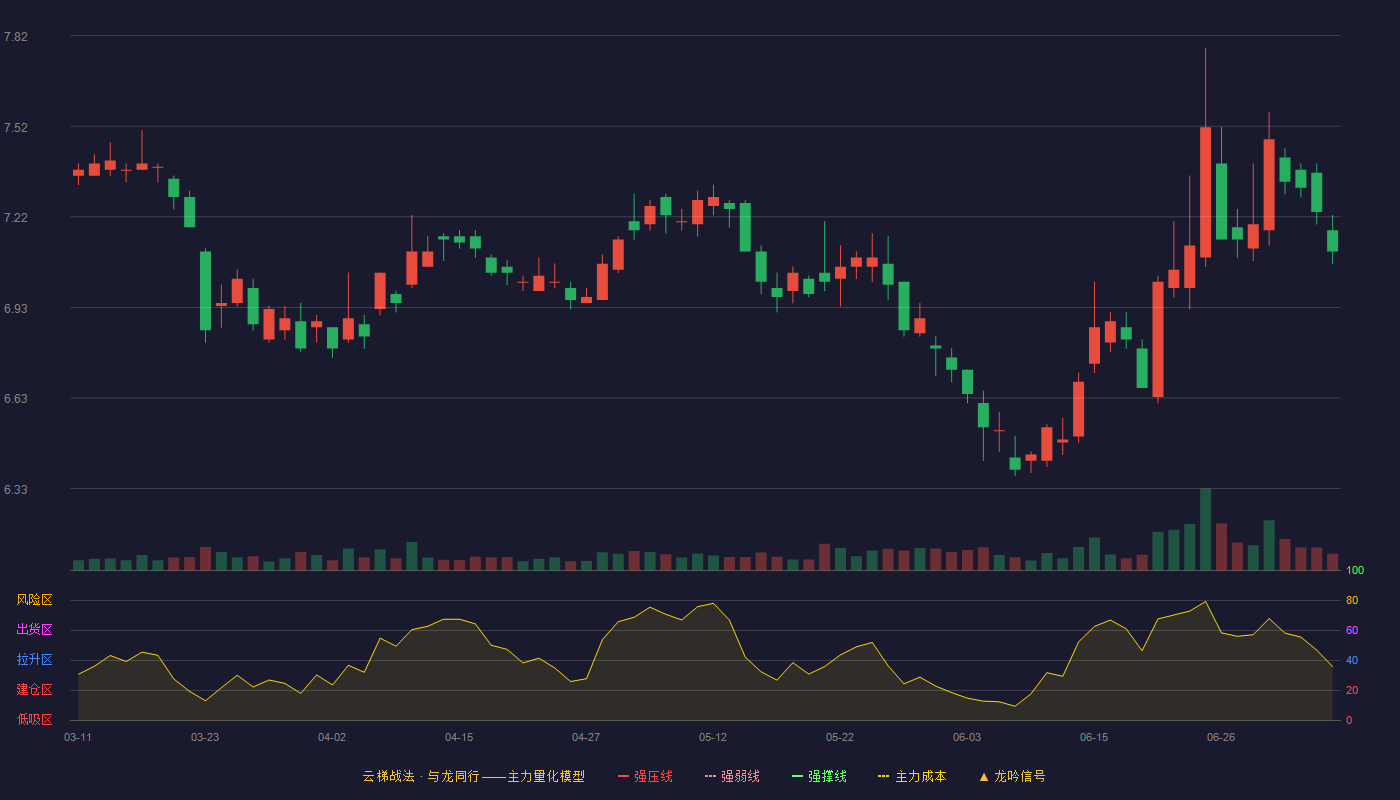
Task: Click the 6.33 price axis label
Action: [x=16, y=490]
